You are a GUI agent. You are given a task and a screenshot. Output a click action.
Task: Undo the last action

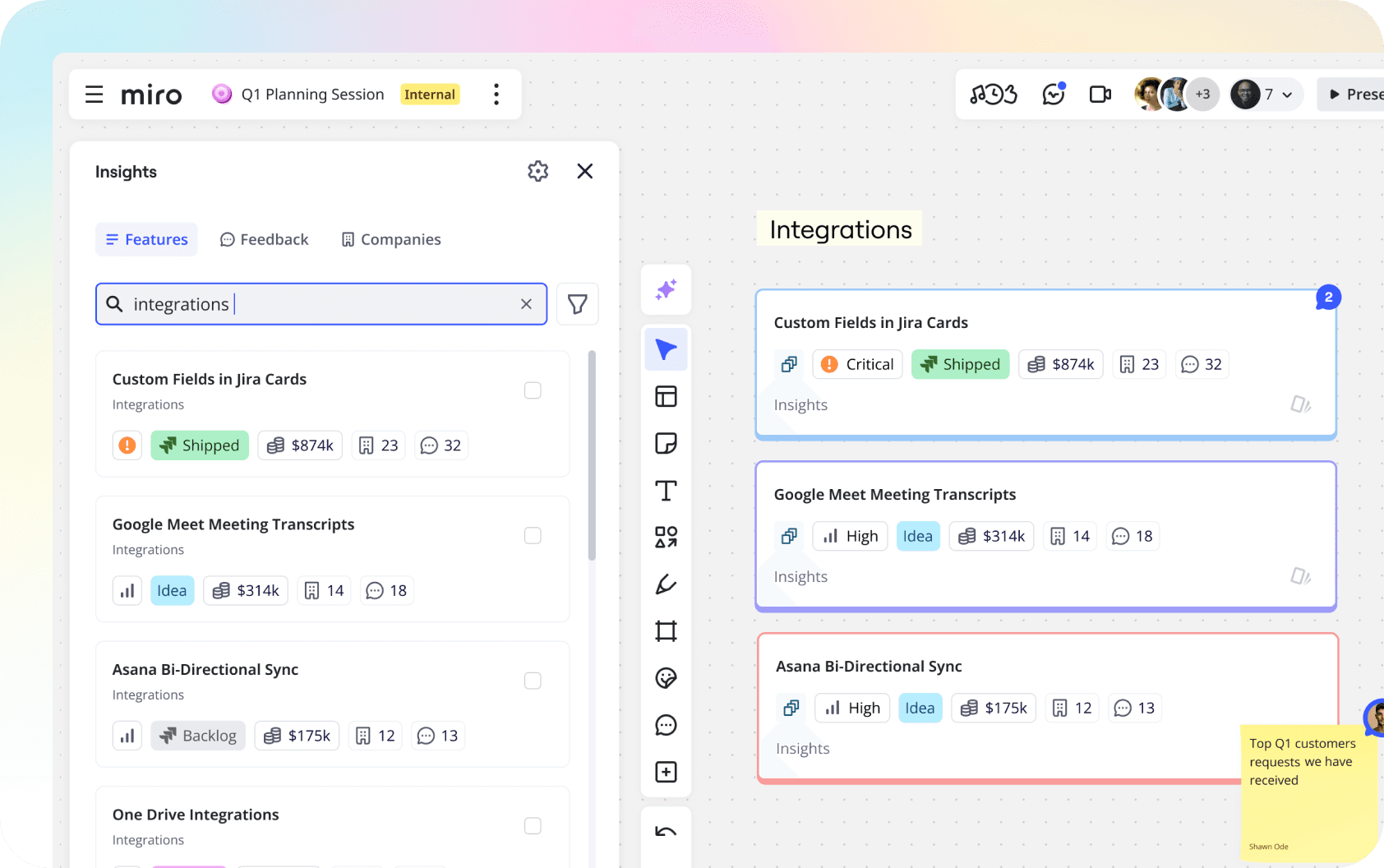pos(666,832)
